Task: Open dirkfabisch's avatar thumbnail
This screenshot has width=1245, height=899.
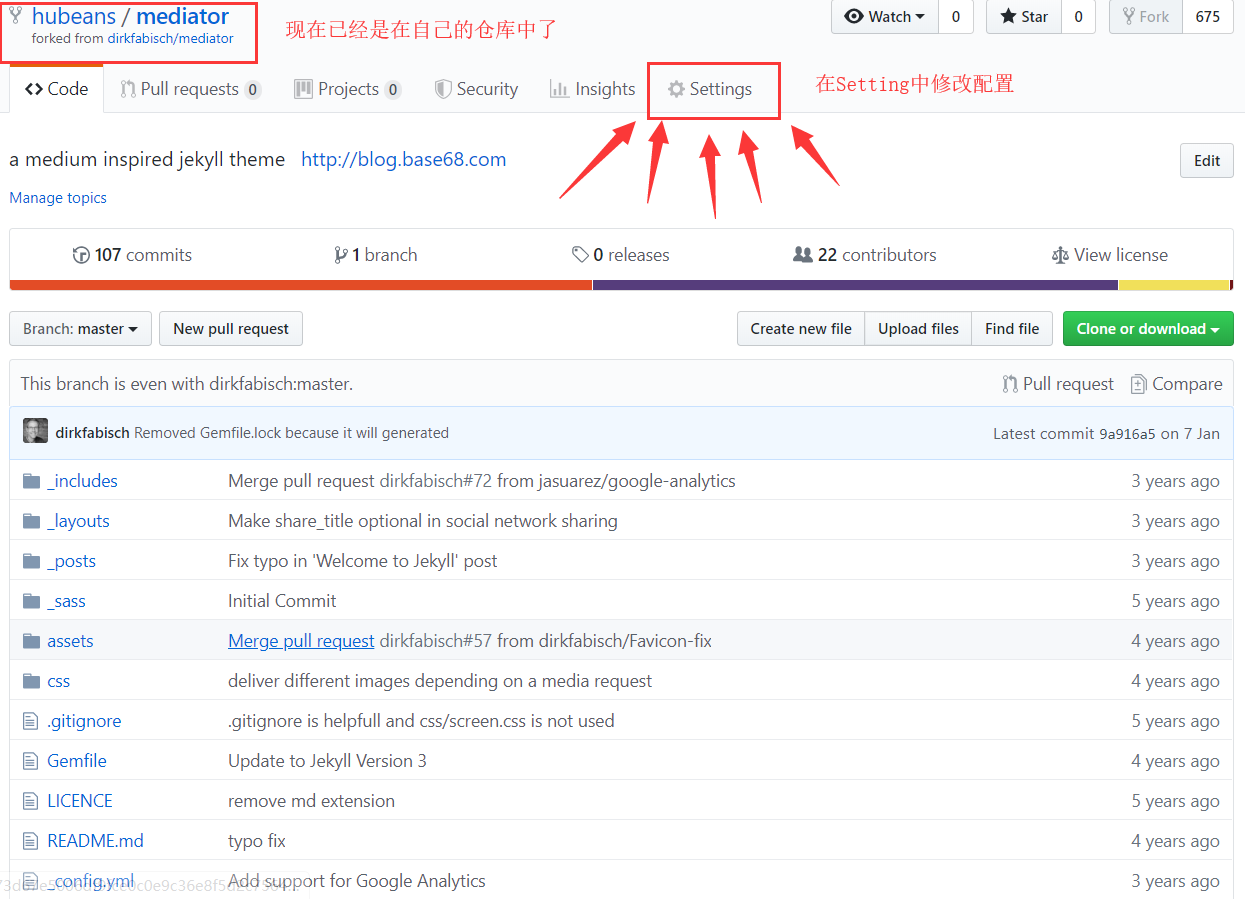Action: (x=35, y=432)
